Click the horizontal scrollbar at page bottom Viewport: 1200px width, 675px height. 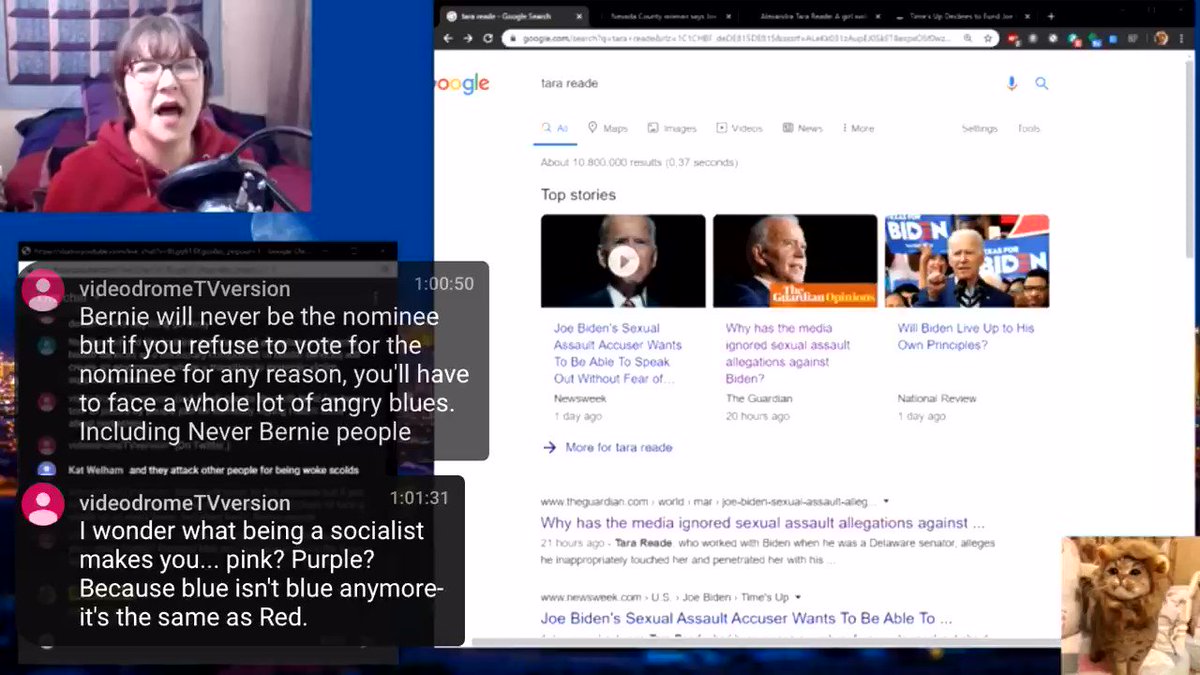point(765,641)
